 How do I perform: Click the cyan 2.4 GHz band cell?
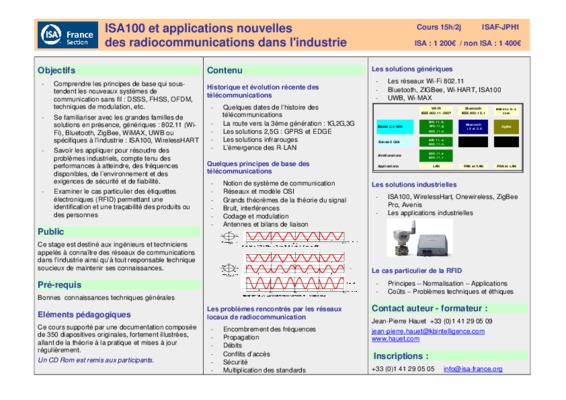[395, 127]
